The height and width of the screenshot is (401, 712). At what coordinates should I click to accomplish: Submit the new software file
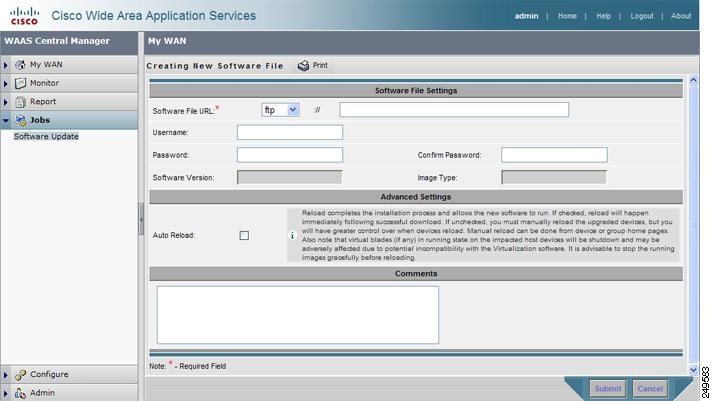[x=608, y=389]
